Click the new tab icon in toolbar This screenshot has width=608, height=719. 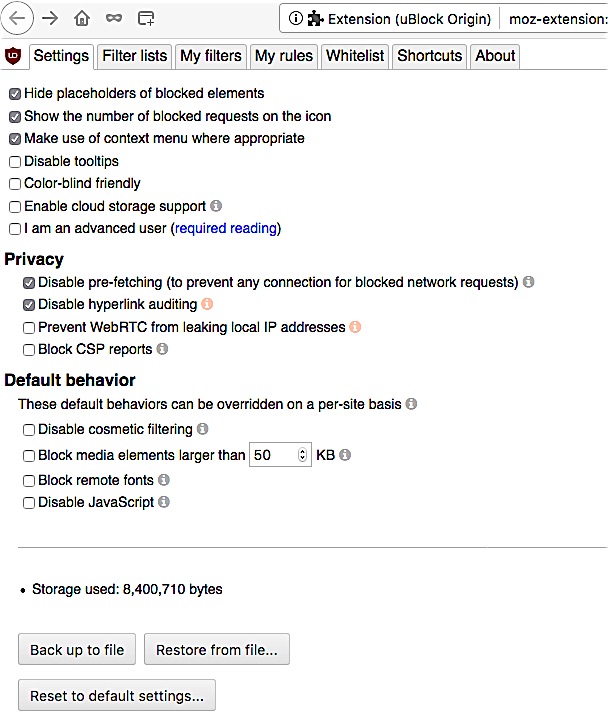(146, 18)
